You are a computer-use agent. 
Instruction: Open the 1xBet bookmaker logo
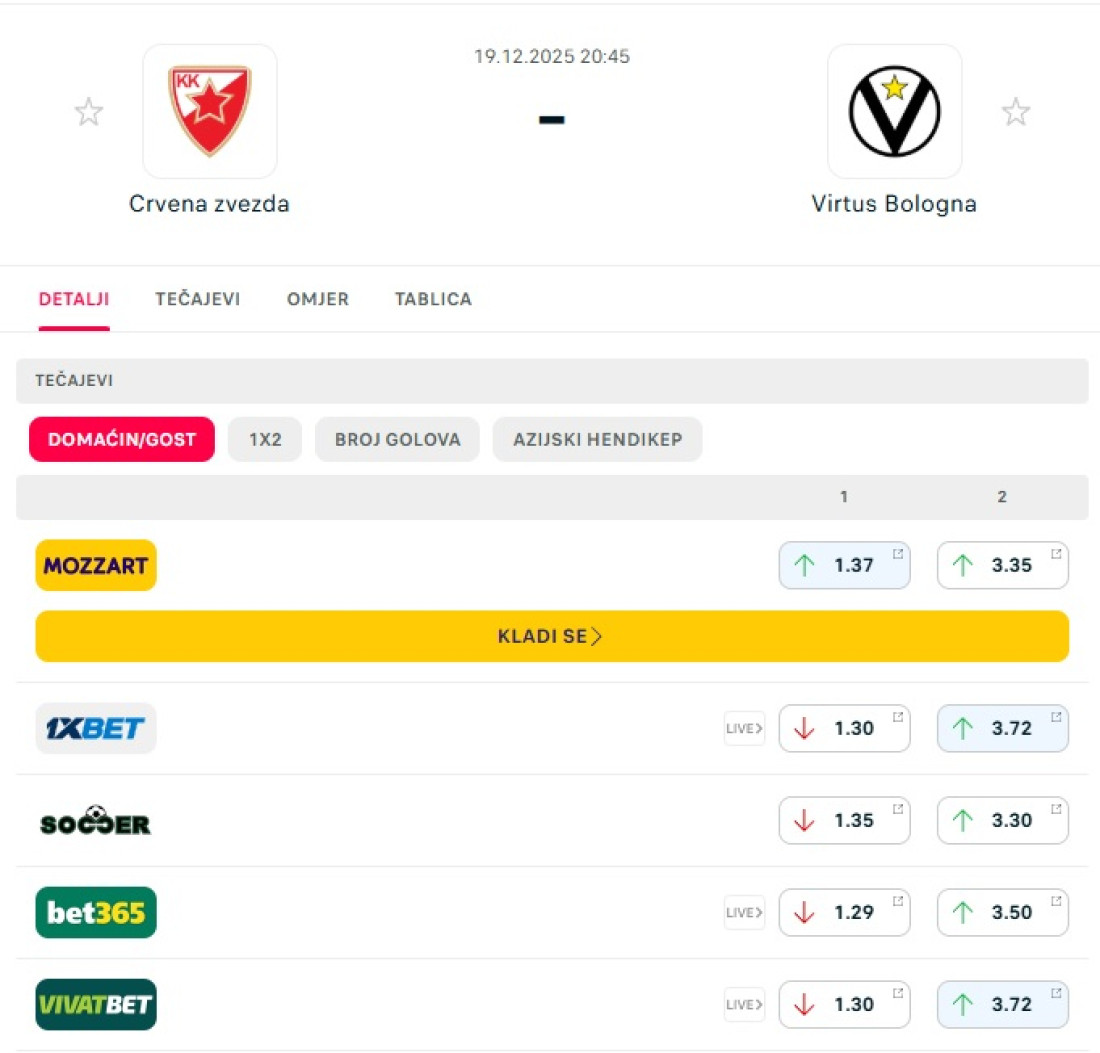(96, 728)
